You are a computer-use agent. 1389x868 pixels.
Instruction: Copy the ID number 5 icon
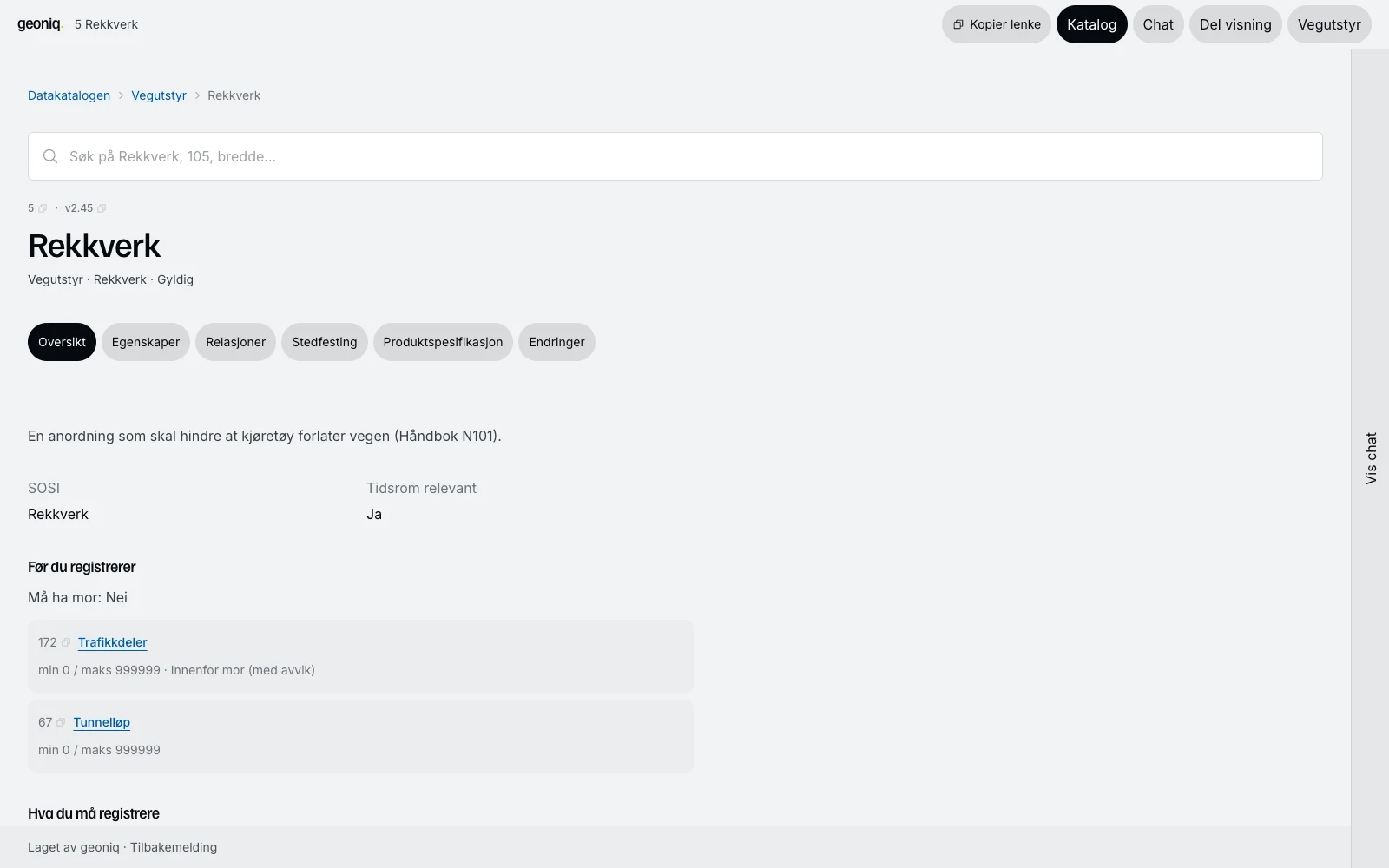pyautogui.click(x=43, y=208)
